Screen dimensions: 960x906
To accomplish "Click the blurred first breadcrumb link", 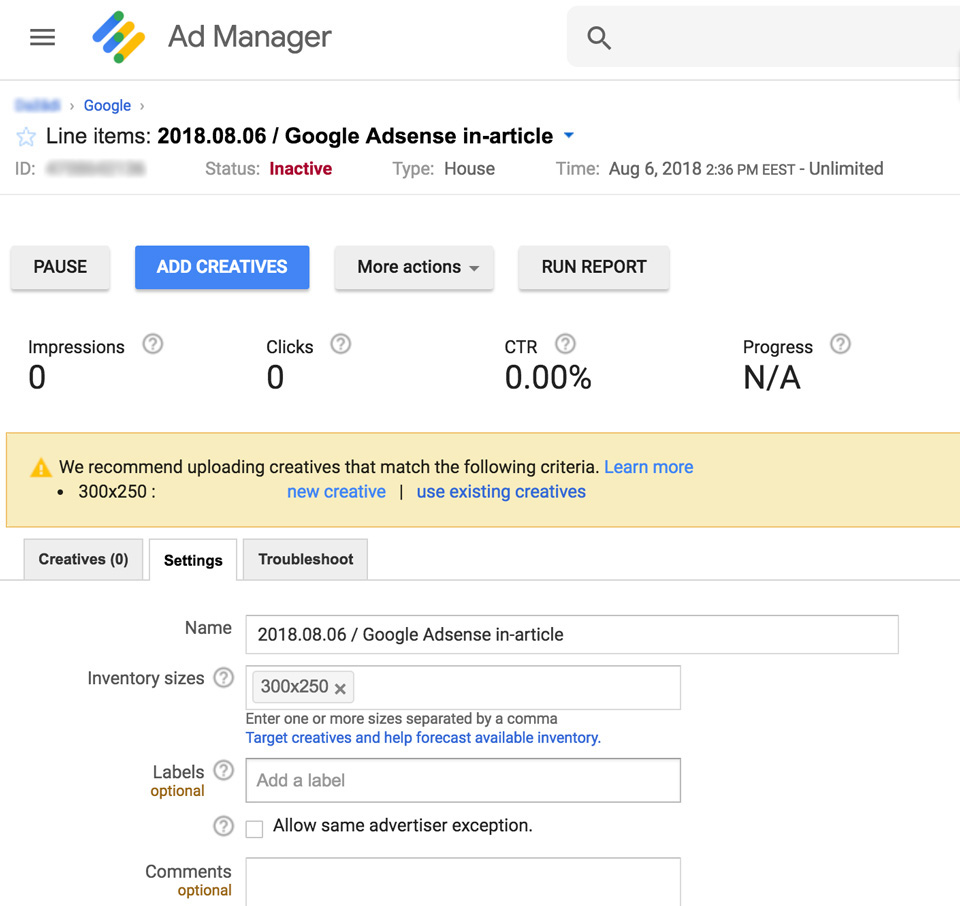I will (37, 105).
